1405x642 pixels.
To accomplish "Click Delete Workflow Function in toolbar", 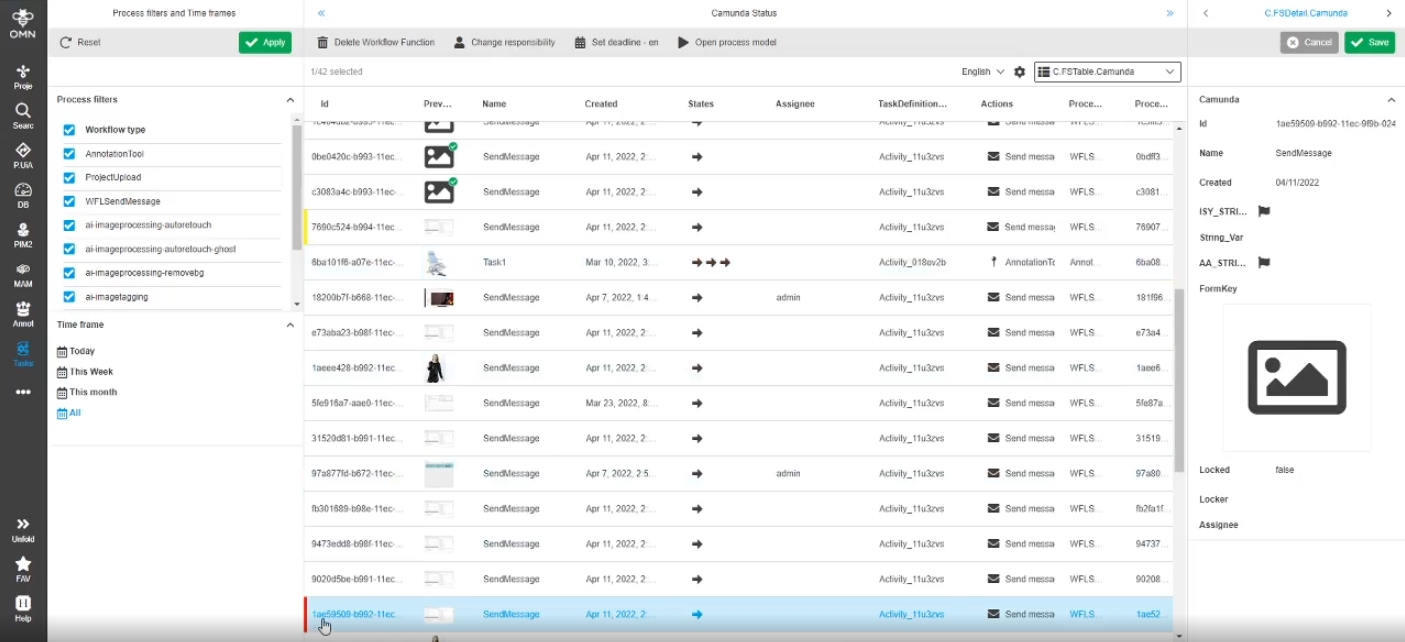I will pos(376,42).
